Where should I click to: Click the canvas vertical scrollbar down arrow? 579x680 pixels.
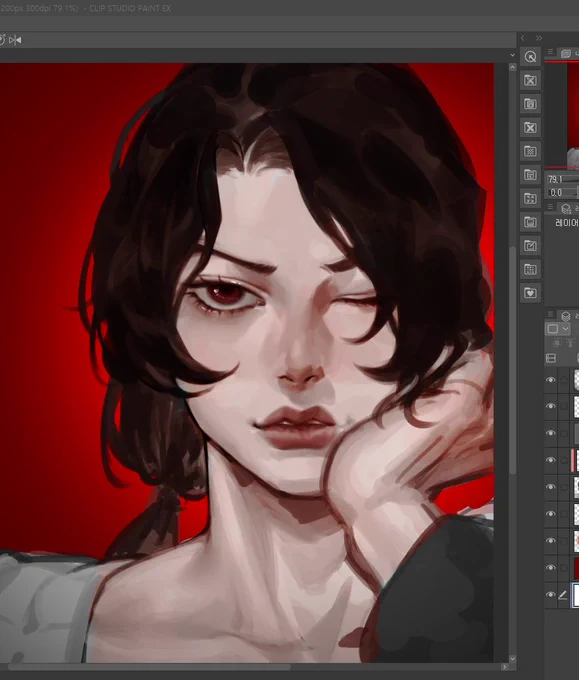pos(512,659)
